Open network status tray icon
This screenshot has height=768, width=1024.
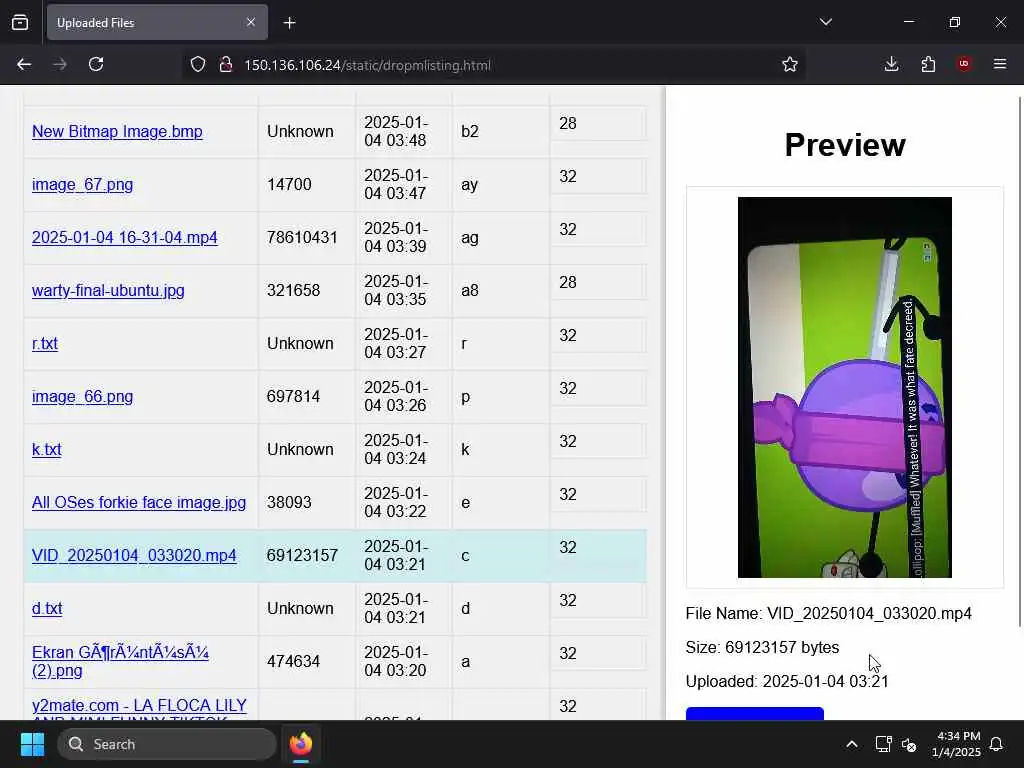(883, 744)
